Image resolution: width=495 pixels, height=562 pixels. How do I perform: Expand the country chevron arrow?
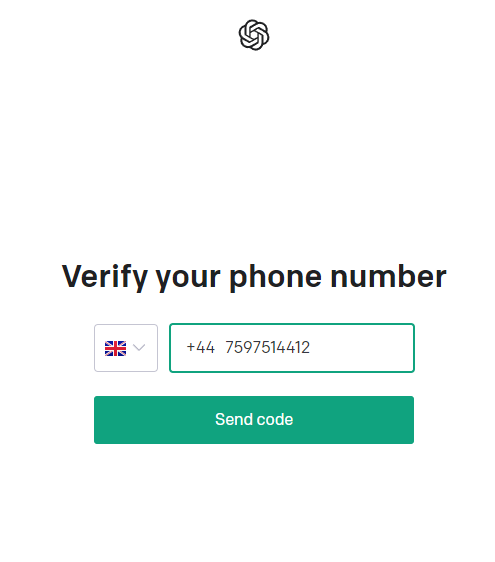point(139,347)
